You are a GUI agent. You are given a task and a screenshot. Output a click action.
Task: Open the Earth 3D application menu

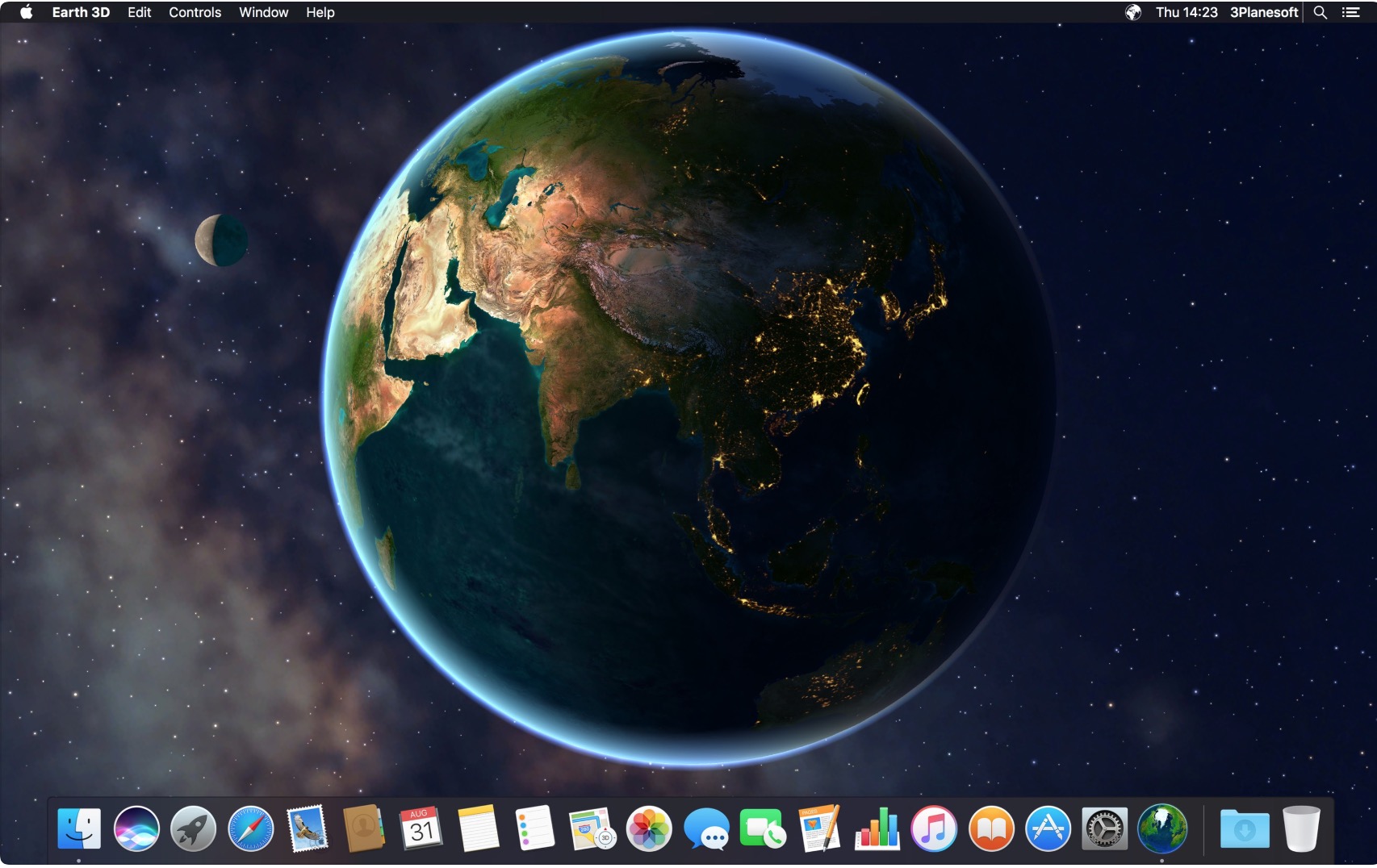[x=81, y=12]
